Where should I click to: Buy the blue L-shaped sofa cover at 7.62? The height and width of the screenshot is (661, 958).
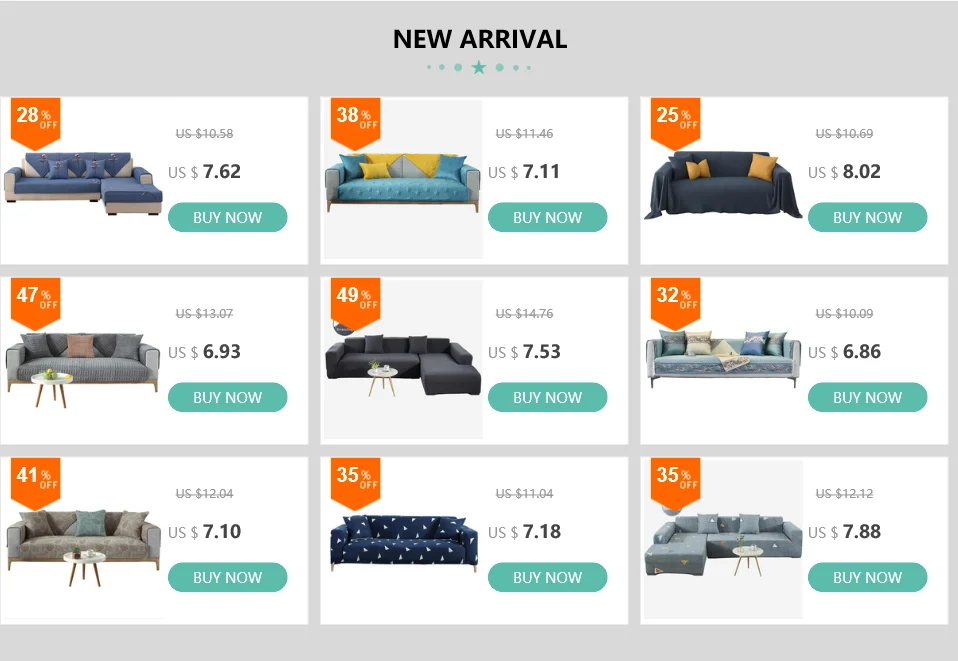[227, 217]
